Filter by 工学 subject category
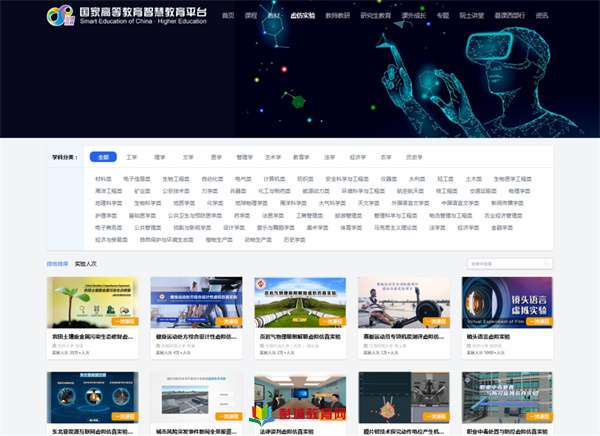Viewport: 600px width, 436px height. pyautogui.click(x=132, y=157)
